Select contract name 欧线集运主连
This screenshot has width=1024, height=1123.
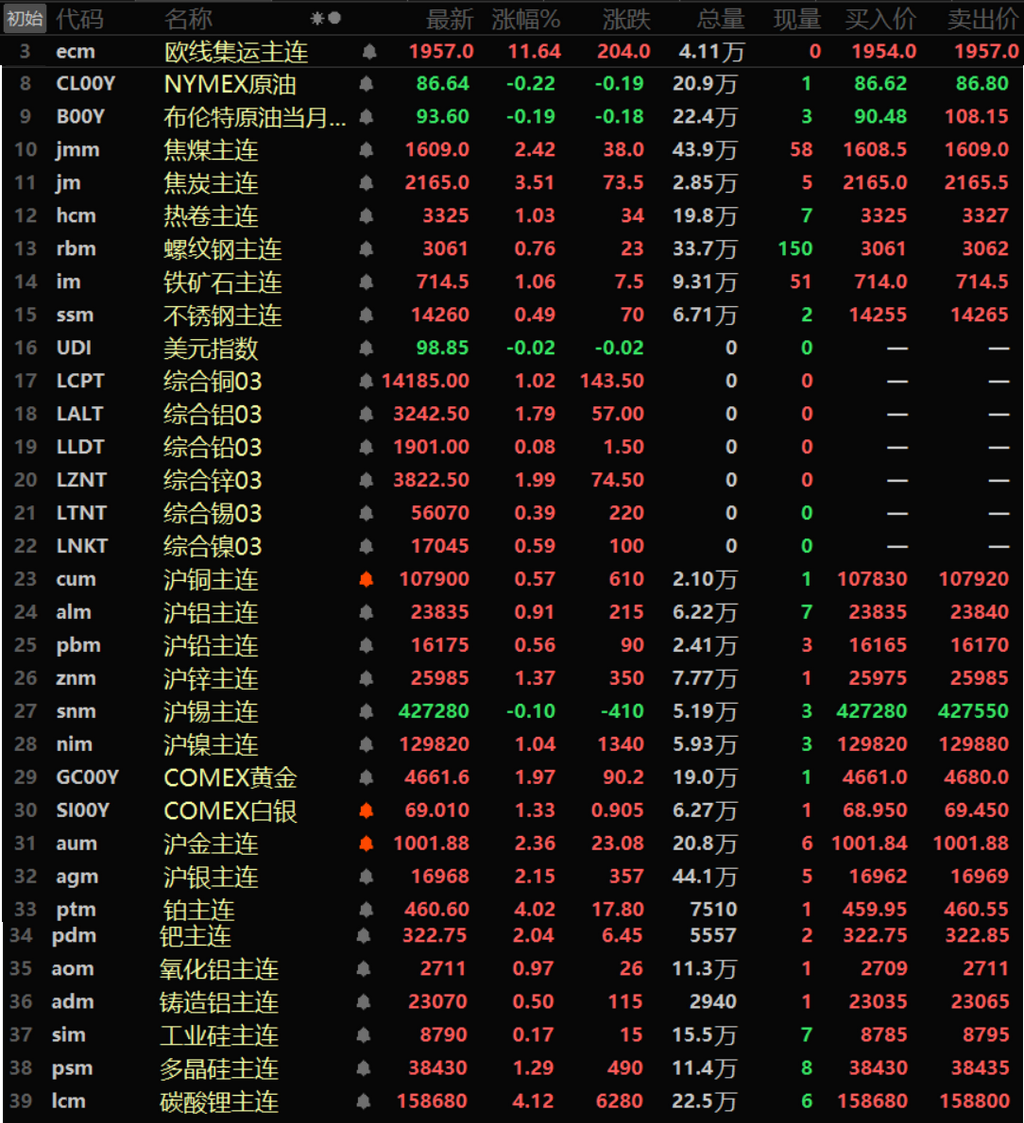pos(236,52)
